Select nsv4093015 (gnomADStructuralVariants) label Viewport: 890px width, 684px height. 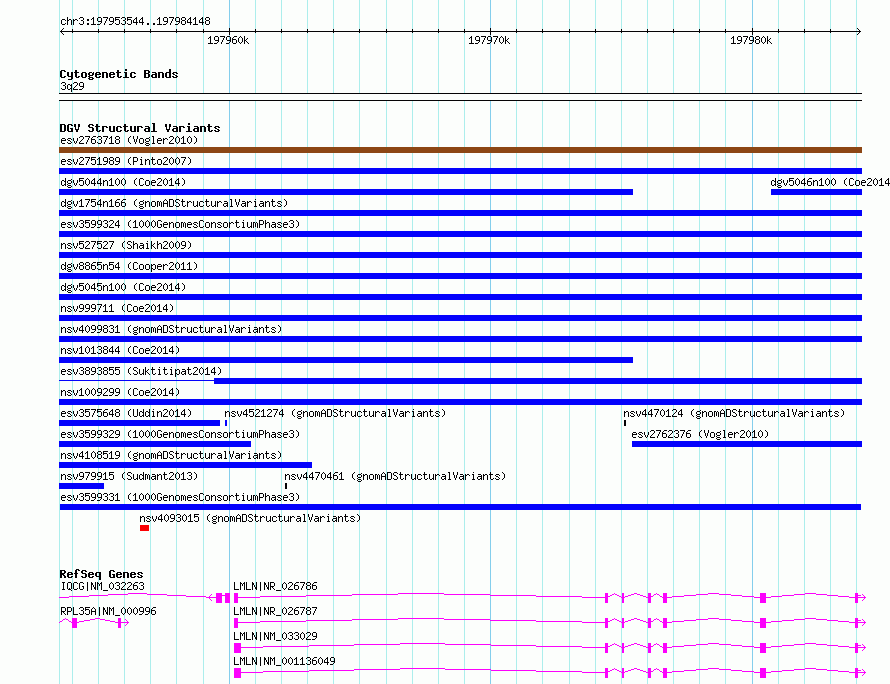(x=250, y=518)
